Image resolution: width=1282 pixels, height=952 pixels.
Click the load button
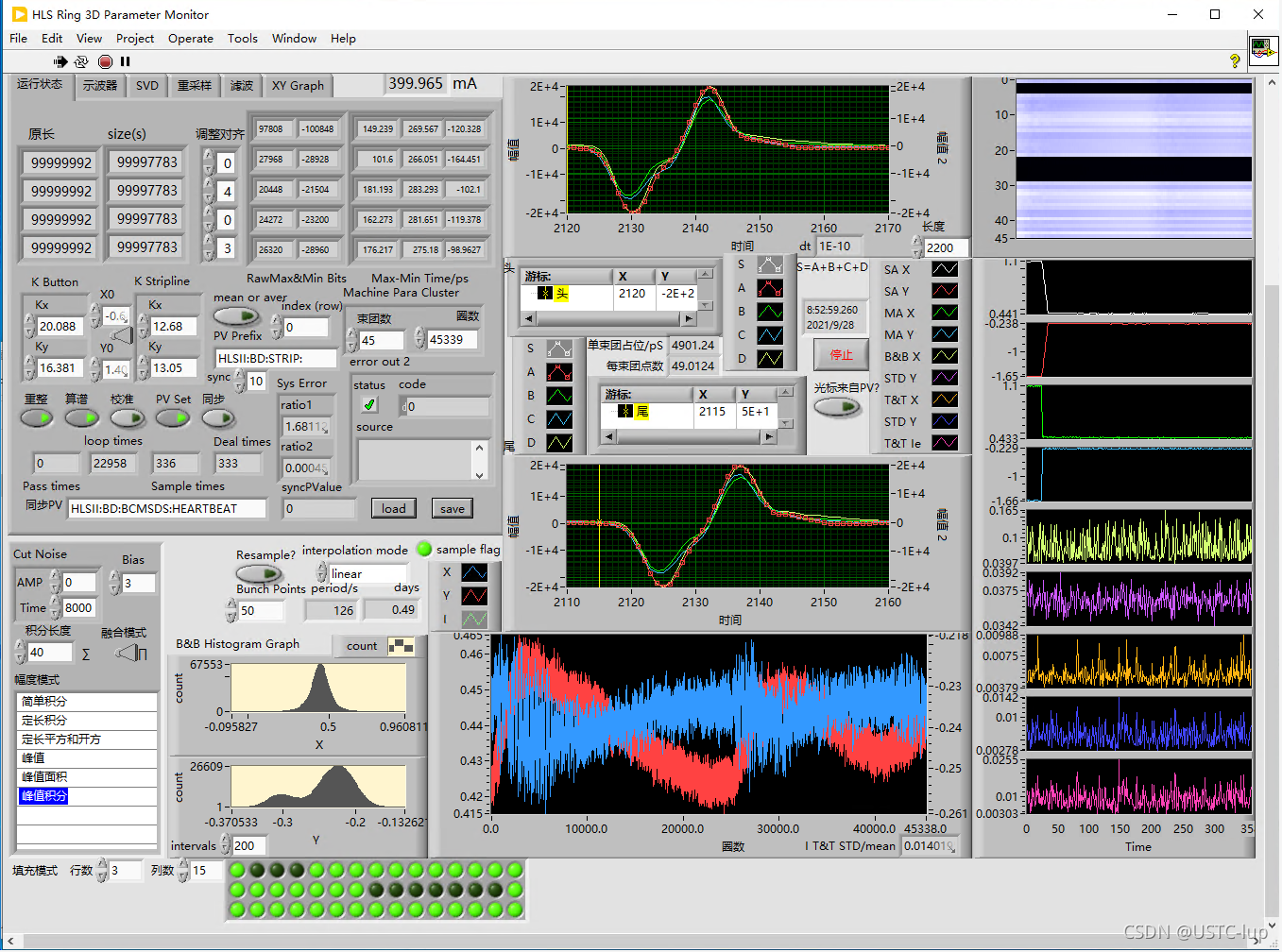pos(393,508)
